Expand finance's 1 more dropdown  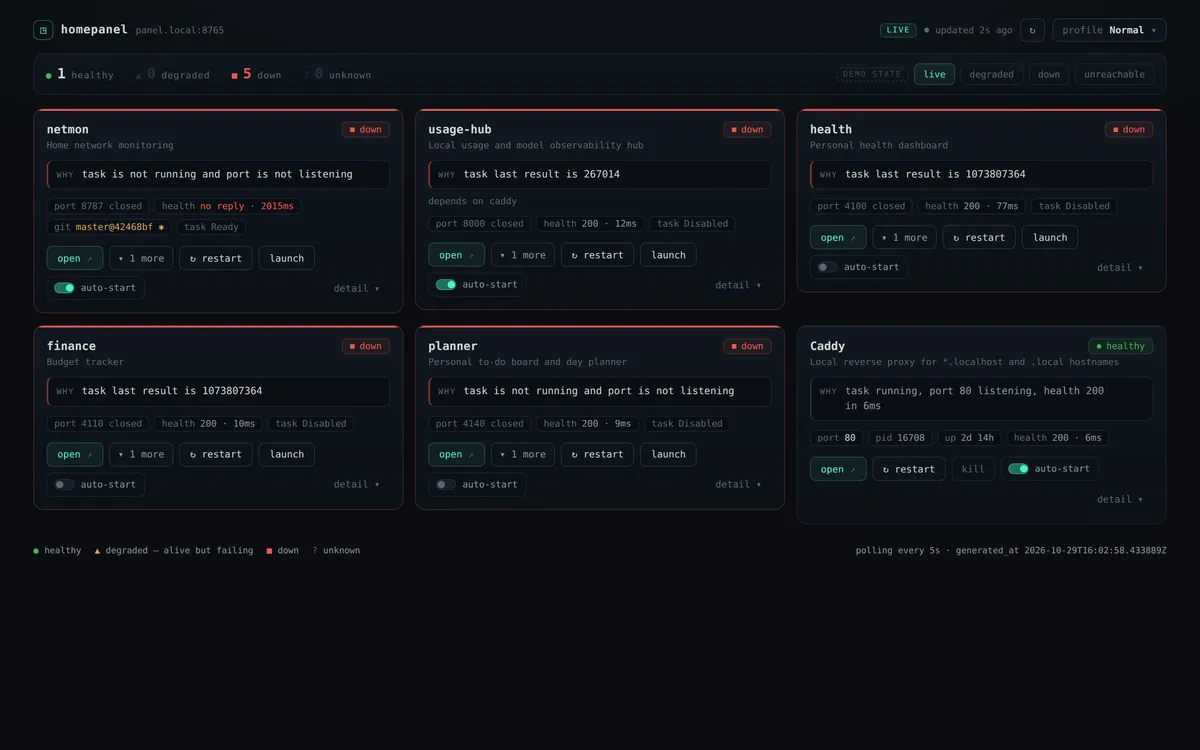pyautogui.click(x=141, y=454)
